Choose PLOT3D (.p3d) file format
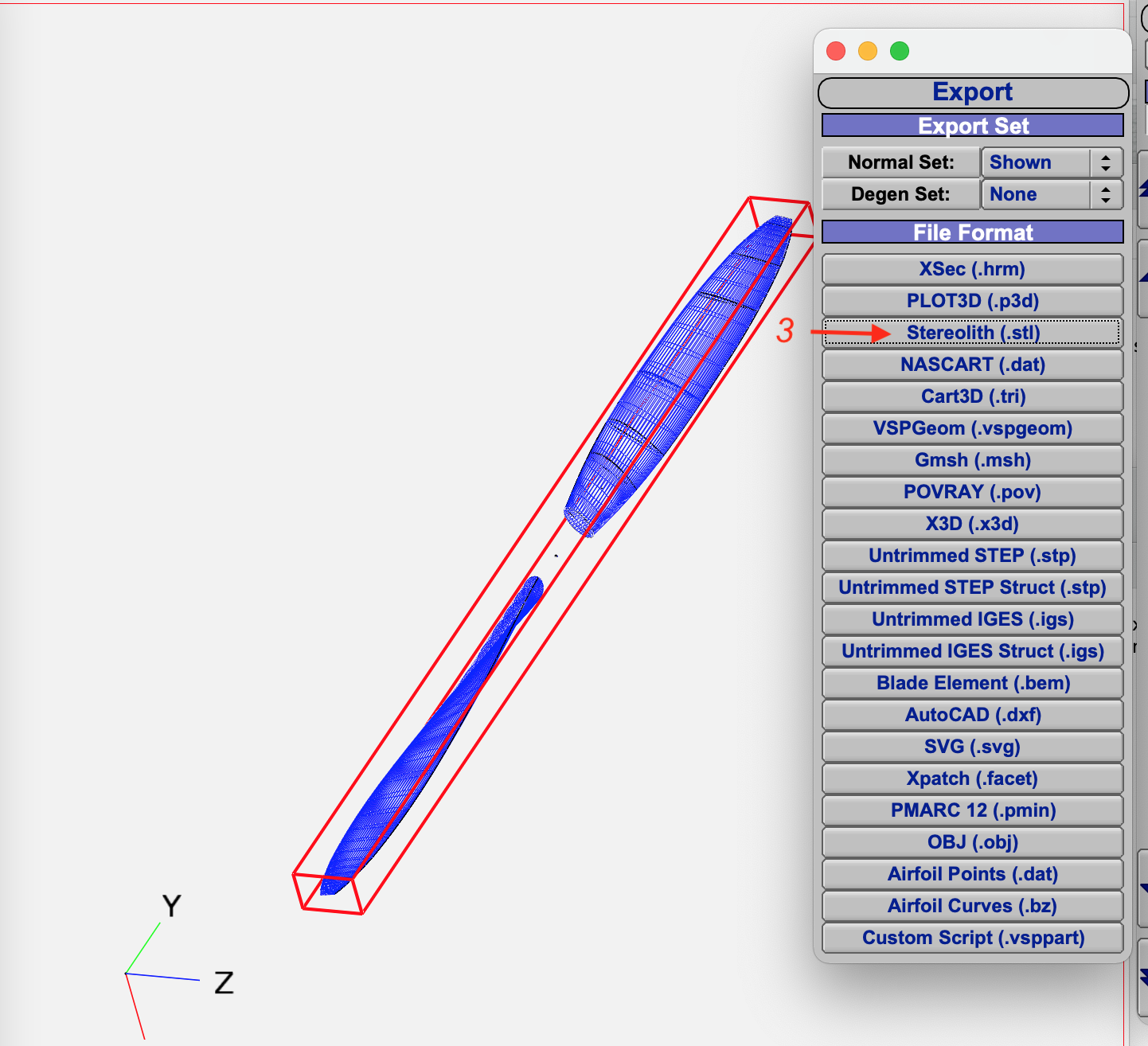Screen dimensions: 1148x1046 972,301
